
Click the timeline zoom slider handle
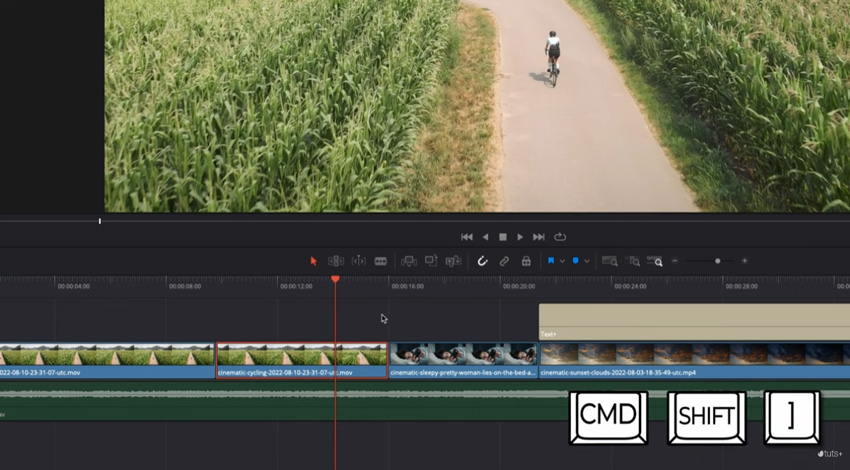718,261
